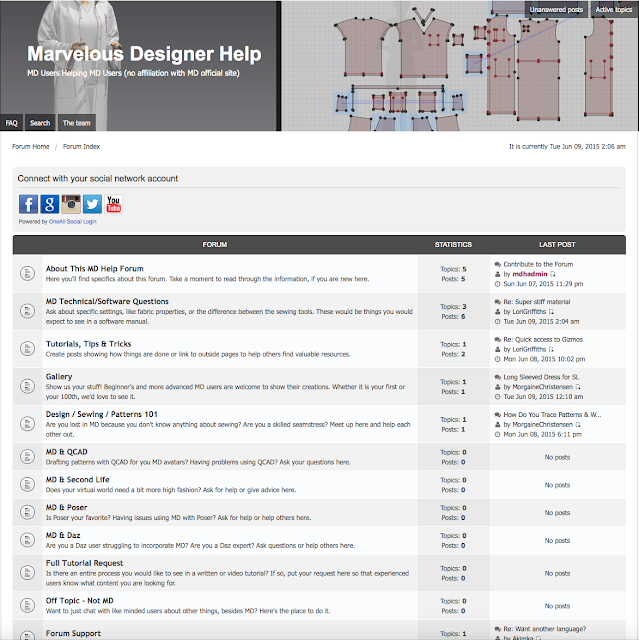Image resolution: width=639 pixels, height=640 pixels.
Task: Click forum icon beside About This MD Help Forum
Action: tap(27, 273)
